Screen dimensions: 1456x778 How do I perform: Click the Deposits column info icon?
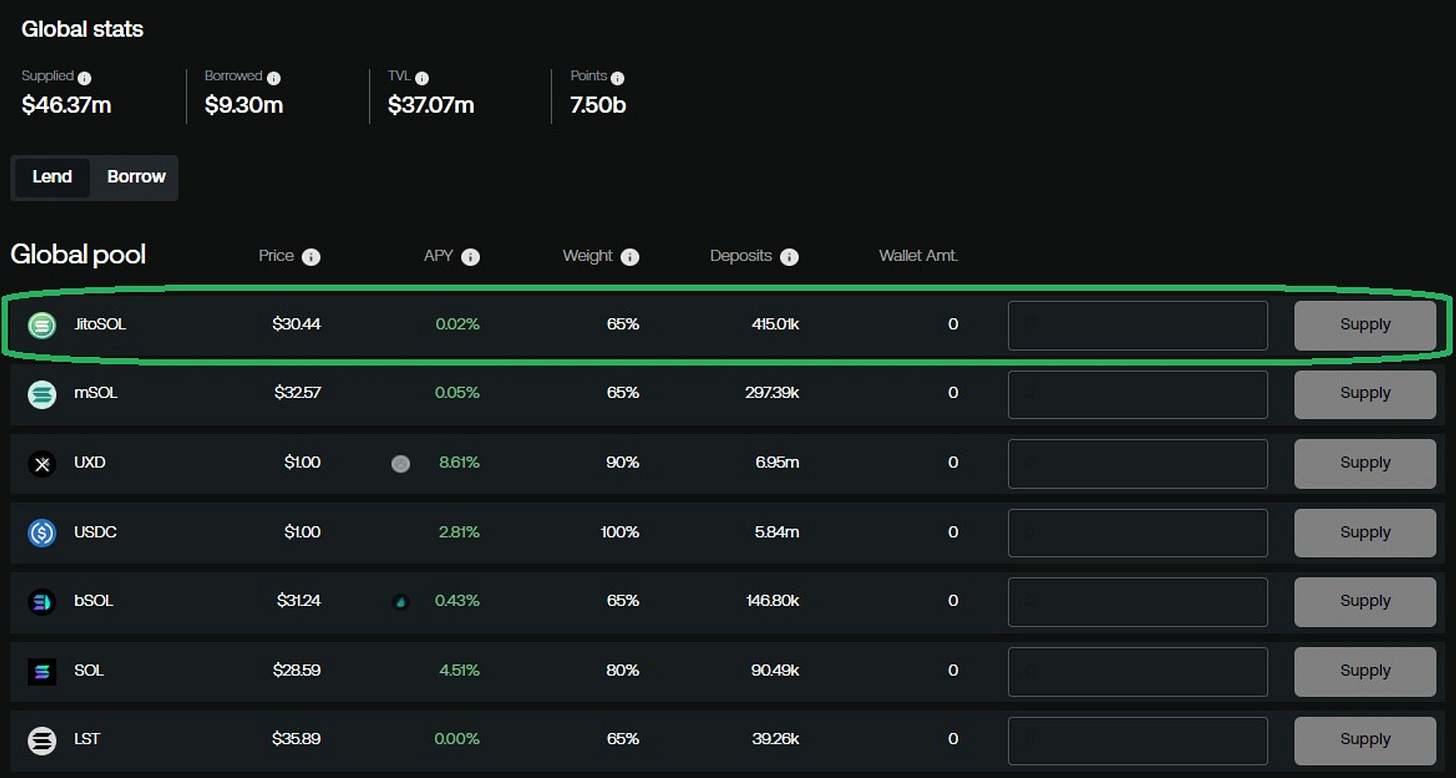(x=789, y=257)
